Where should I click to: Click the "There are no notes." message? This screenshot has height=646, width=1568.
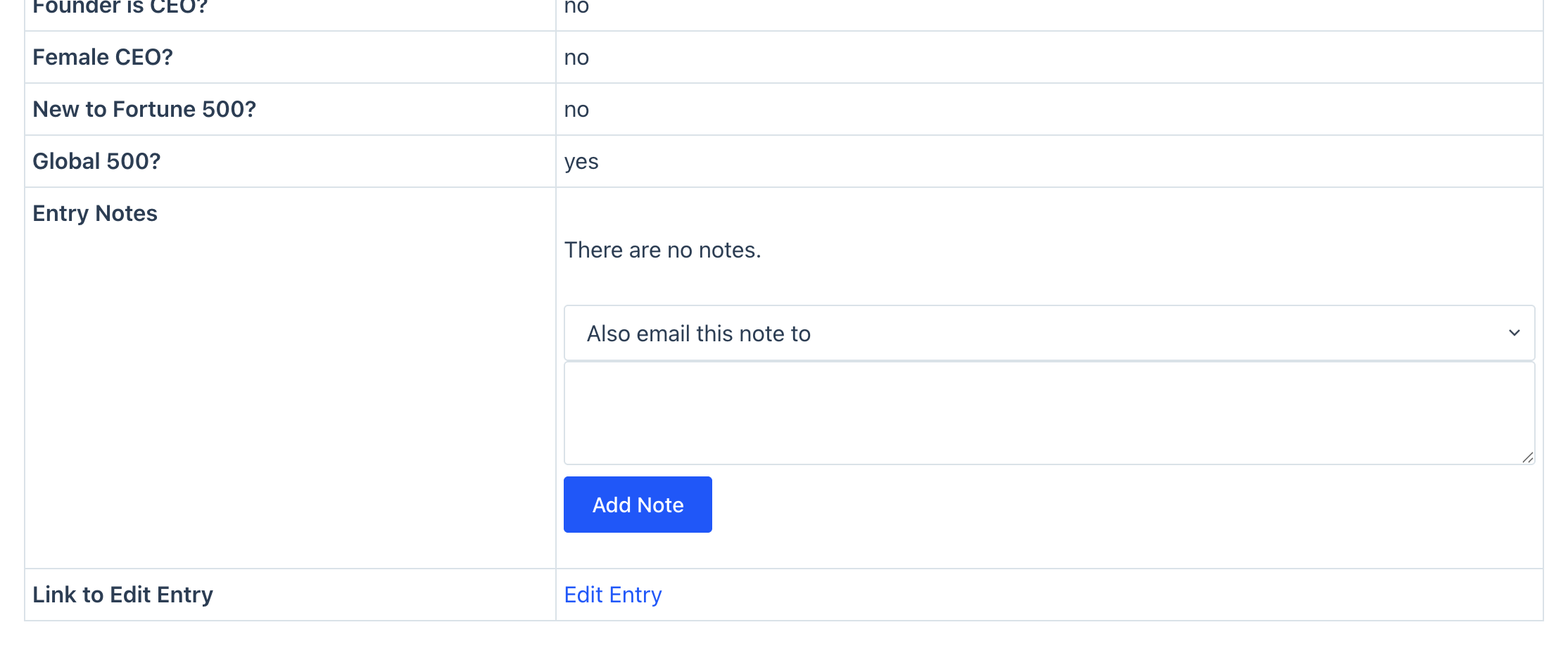pyautogui.click(x=662, y=250)
